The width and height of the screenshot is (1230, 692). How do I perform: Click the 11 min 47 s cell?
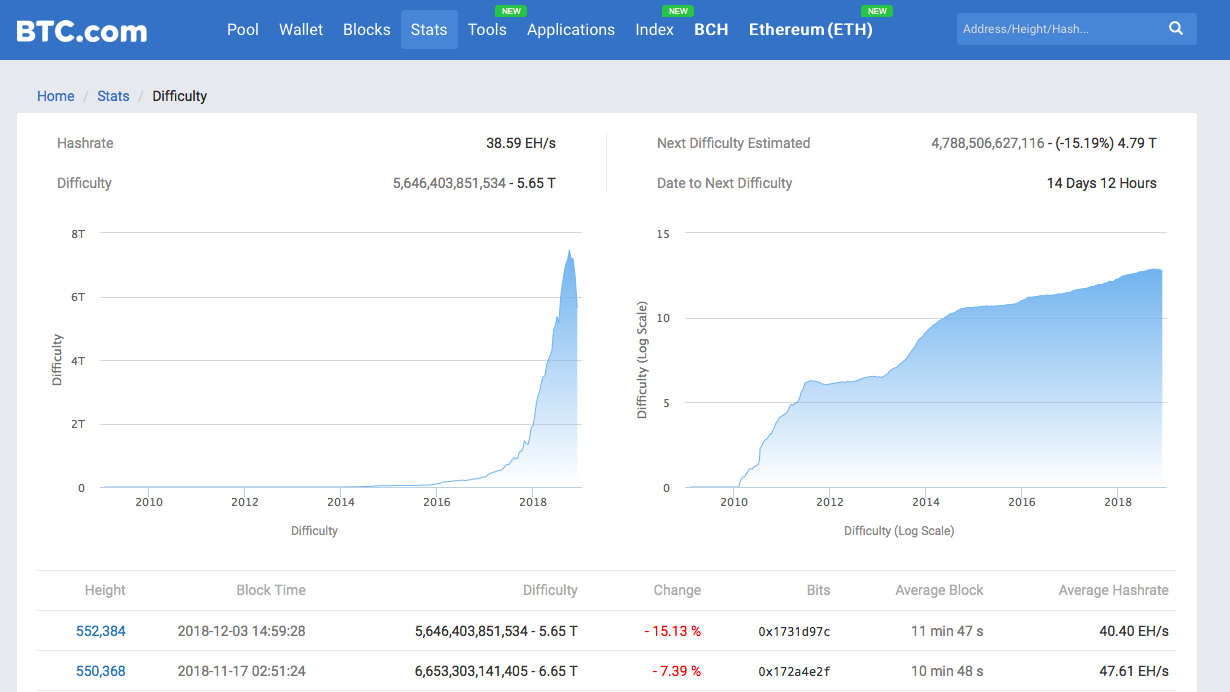(x=946, y=631)
